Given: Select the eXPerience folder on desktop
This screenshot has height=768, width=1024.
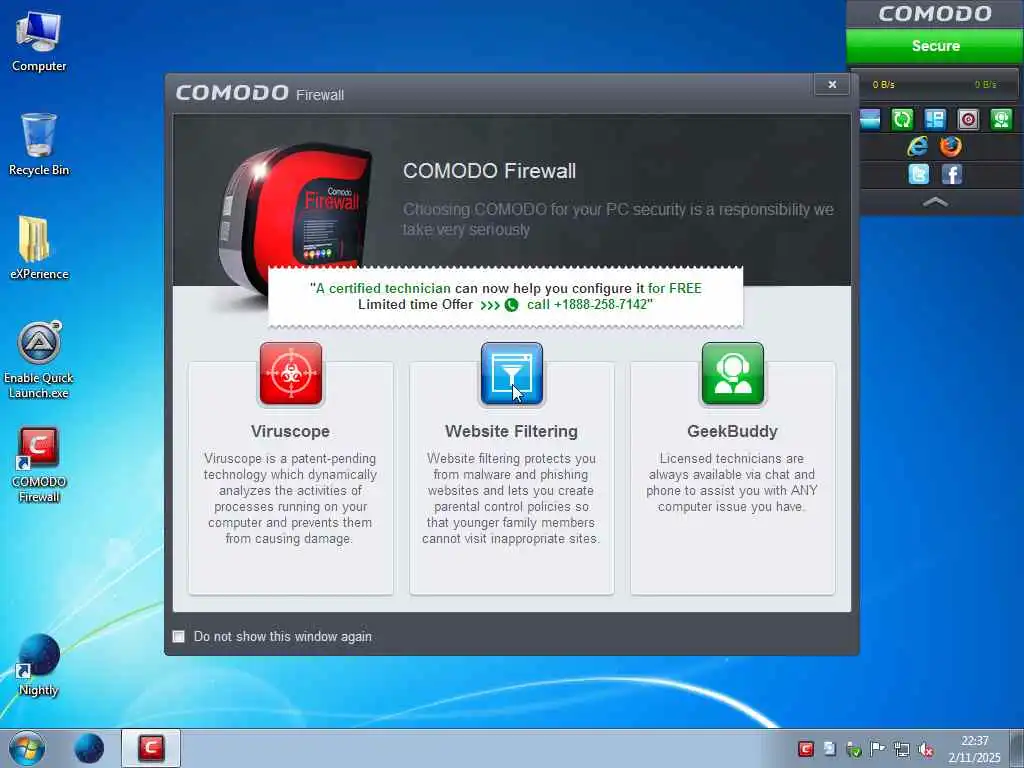Looking at the screenshot, I should pos(39,248).
